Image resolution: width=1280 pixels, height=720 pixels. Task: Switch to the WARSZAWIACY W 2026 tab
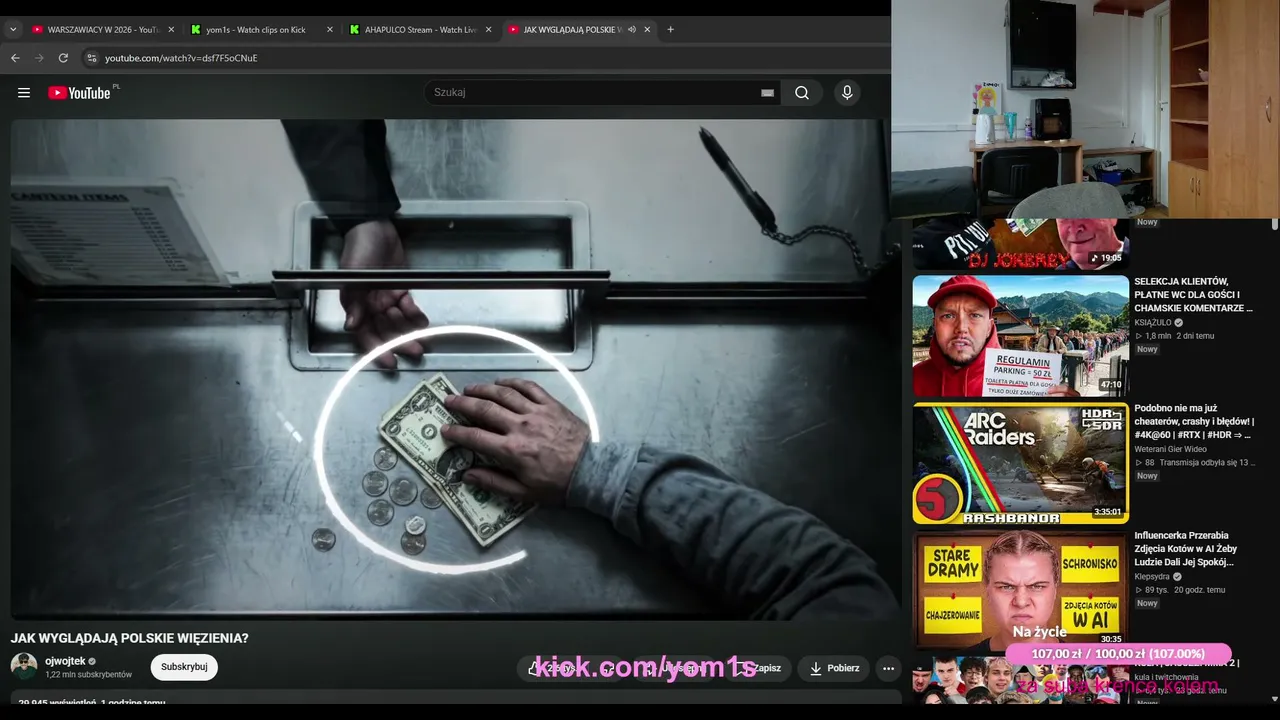[x=101, y=29]
